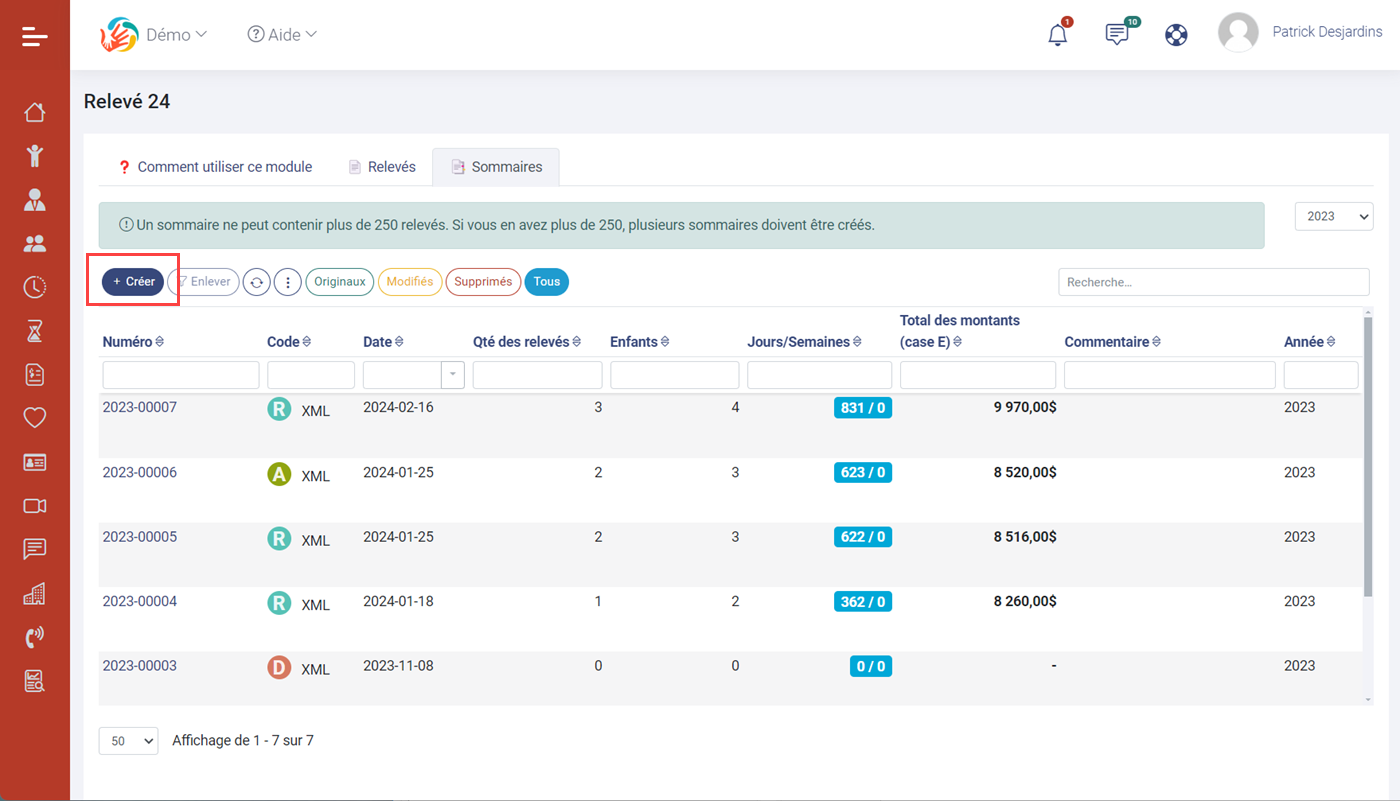Viewport: 1400px width, 801px height.
Task: Open the notifications bell
Action: pos(1058,34)
